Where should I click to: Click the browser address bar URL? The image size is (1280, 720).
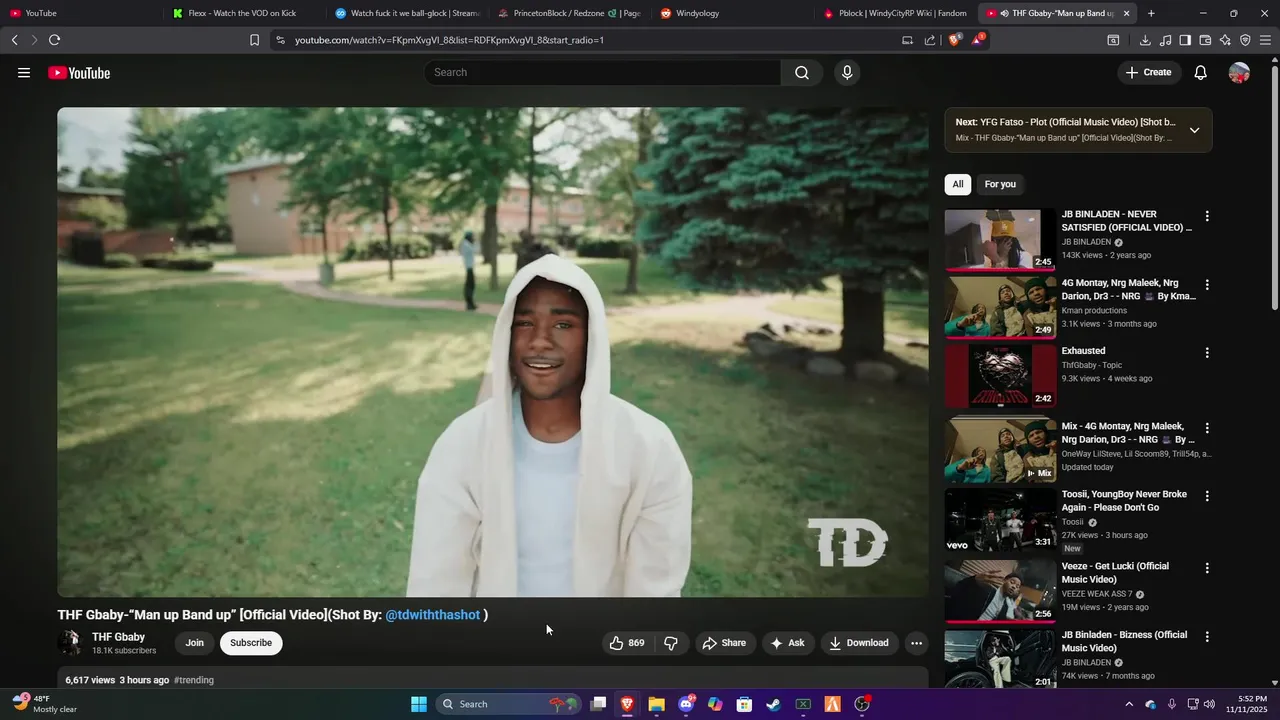pyautogui.click(x=449, y=40)
